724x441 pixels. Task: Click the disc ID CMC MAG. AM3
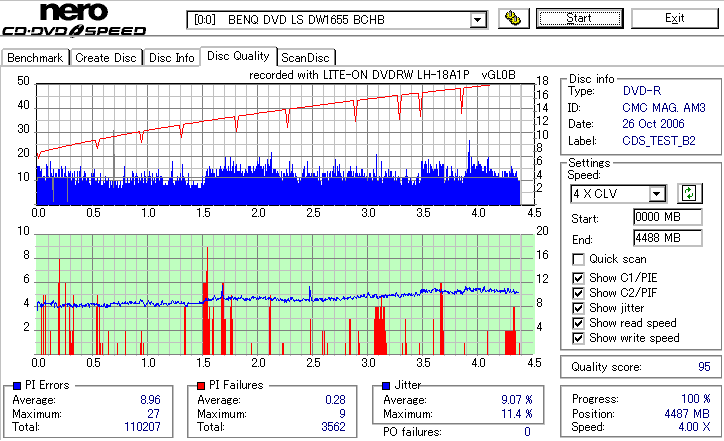664,108
